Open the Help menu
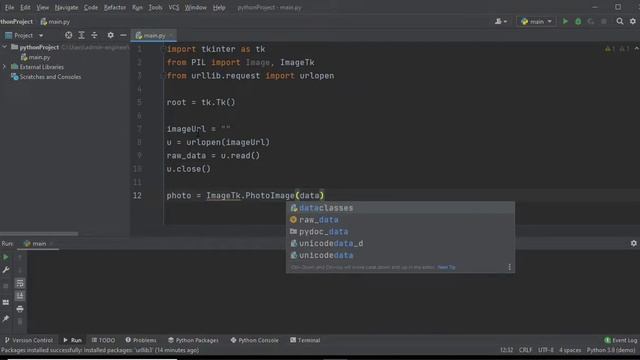Screen dimensions: 640x360 click(x=219, y=7)
